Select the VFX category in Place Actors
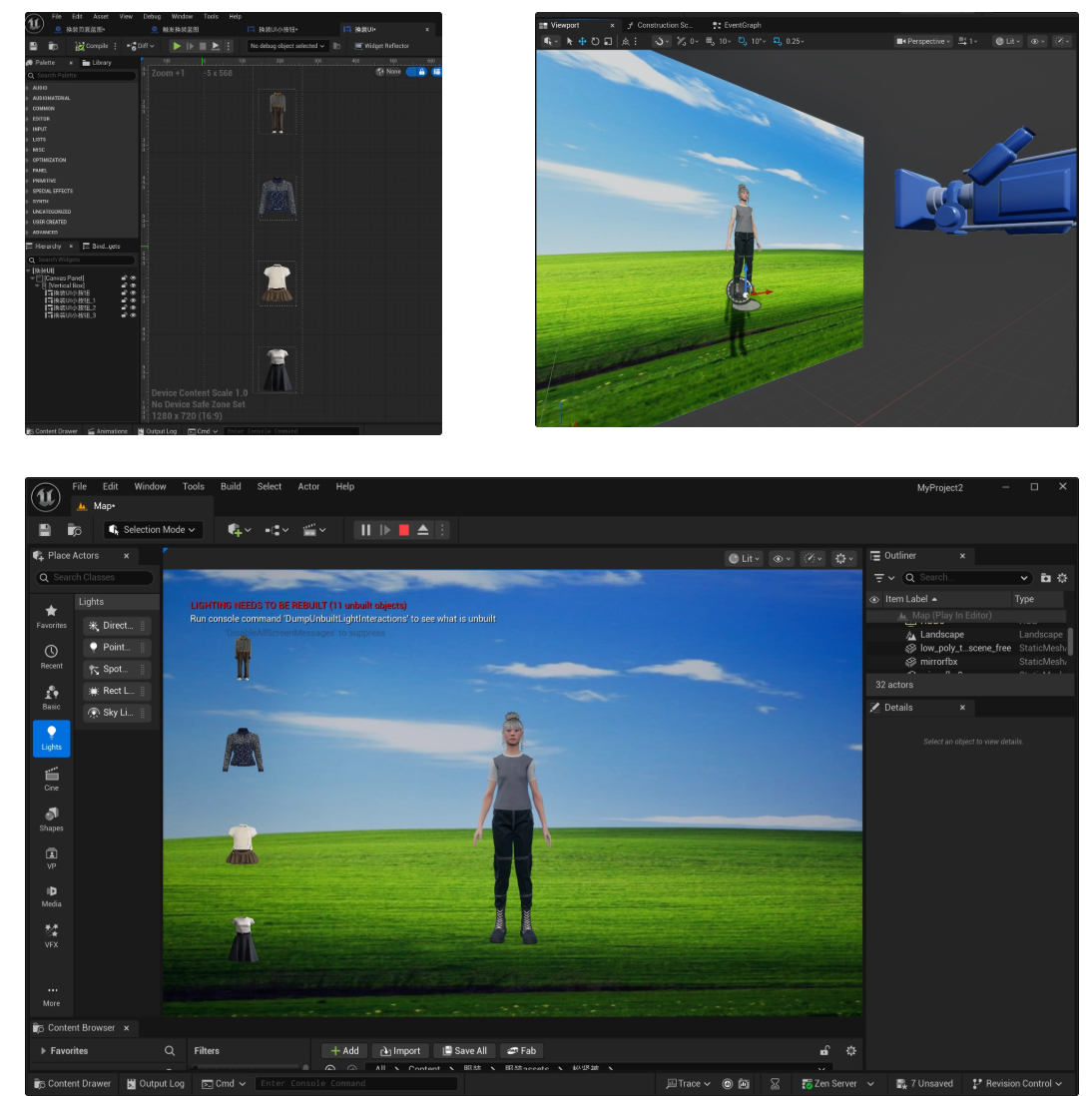This screenshot has width=1092, height=1096. pos(51,935)
